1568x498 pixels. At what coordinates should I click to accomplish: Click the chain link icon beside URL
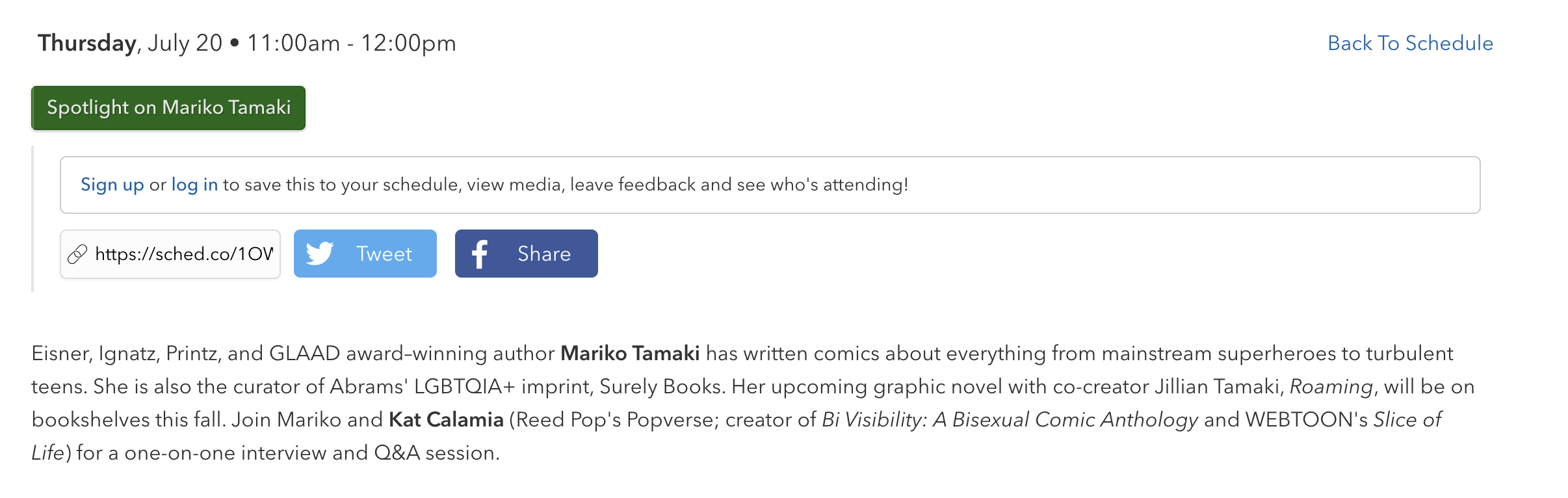[x=77, y=254]
